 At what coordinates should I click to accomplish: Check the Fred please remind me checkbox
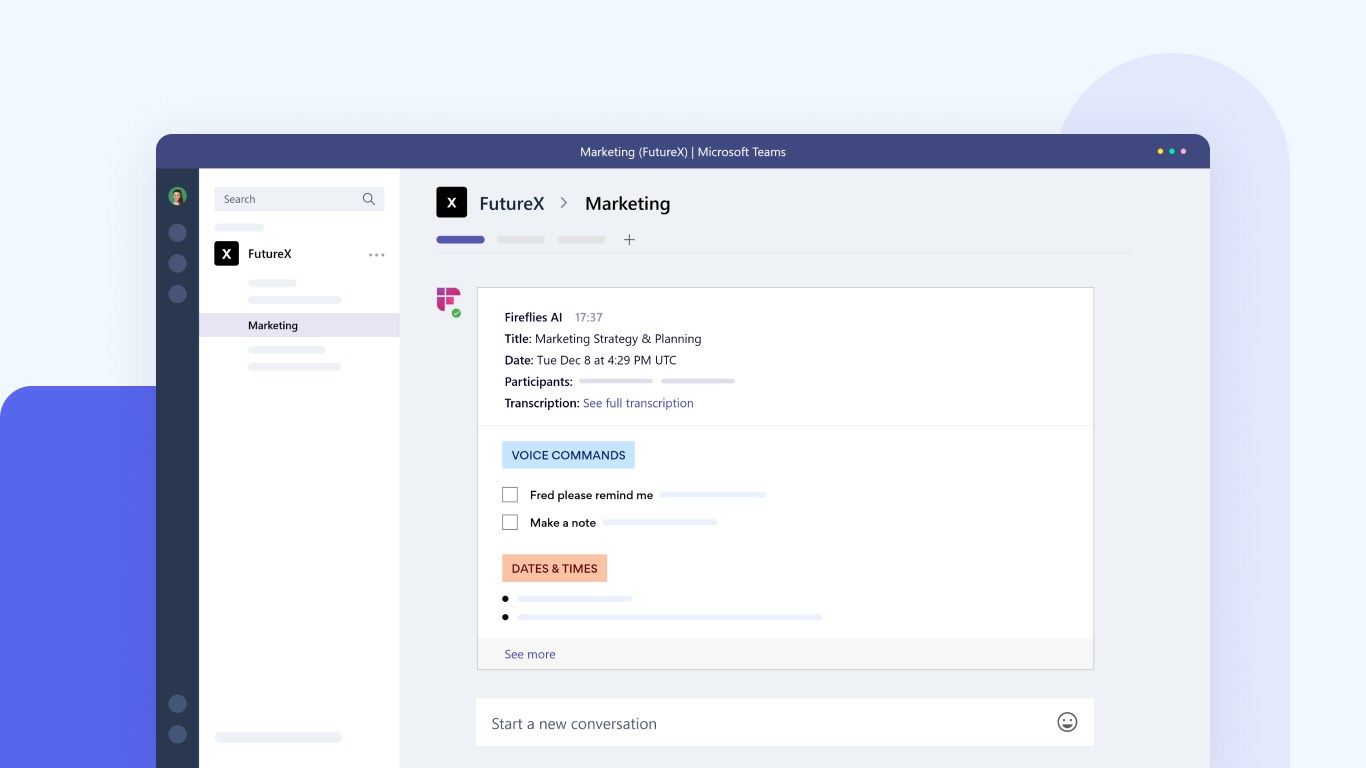(510, 494)
